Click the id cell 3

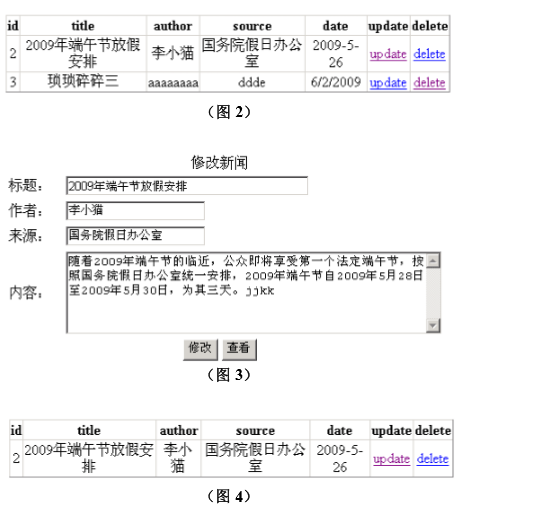(x=13, y=82)
